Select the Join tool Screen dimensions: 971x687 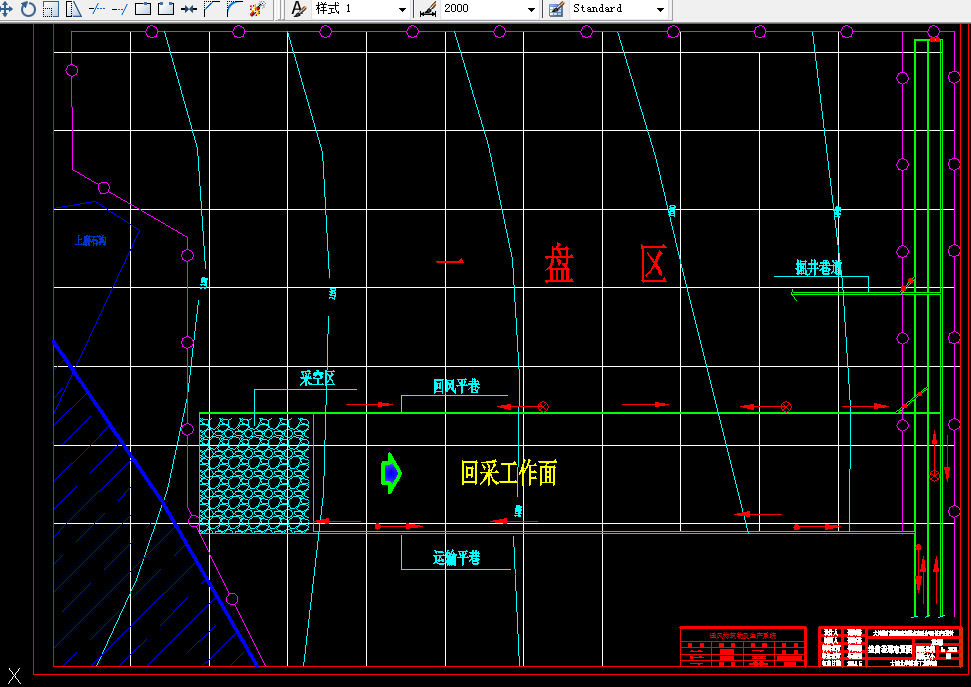pyautogui.click(x=189, y=9)
